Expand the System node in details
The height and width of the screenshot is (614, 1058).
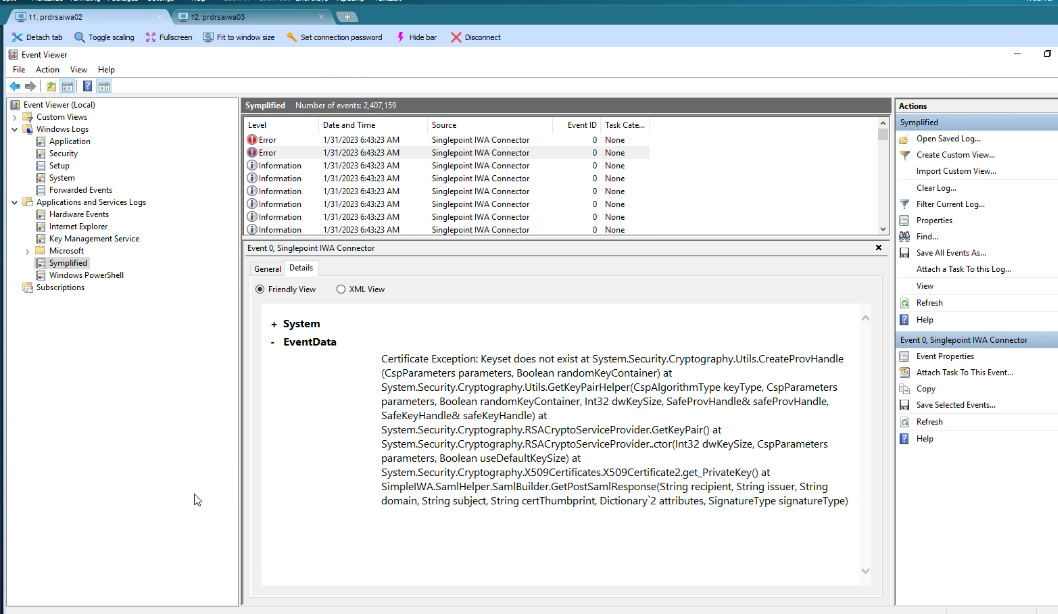tap(273, 324)
